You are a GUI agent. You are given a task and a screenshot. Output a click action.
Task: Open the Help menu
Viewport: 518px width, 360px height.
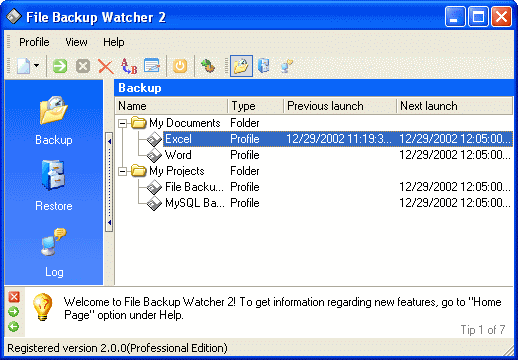(x=114, y=42)
